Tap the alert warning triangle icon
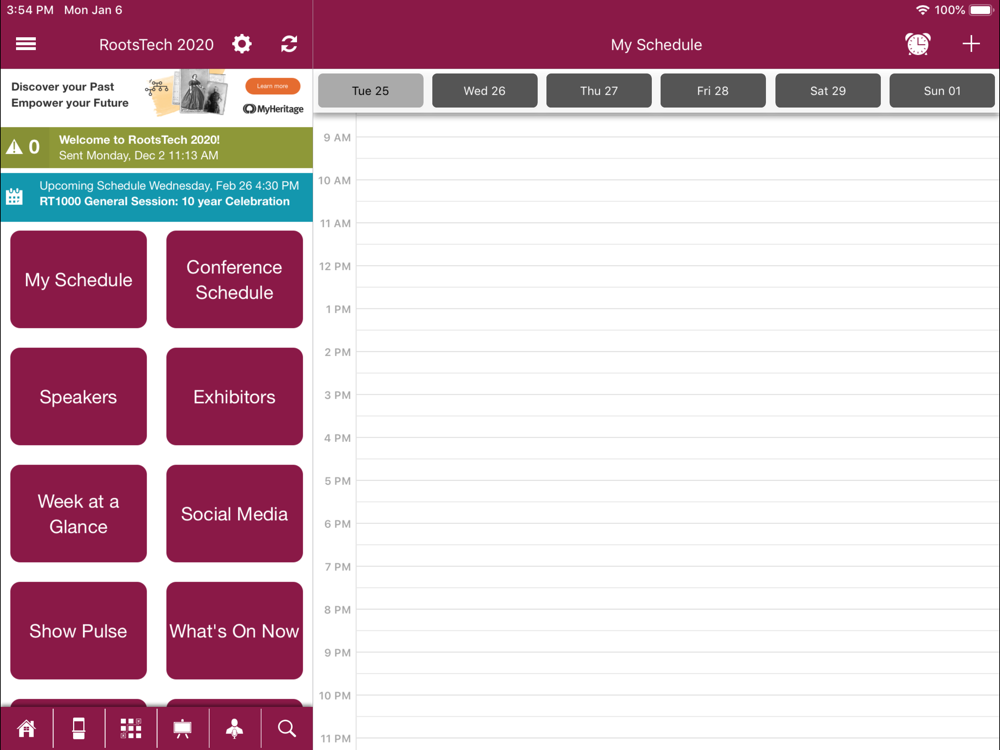The width and height of the screenshot is (1000, 750). [x=14, y=147]
